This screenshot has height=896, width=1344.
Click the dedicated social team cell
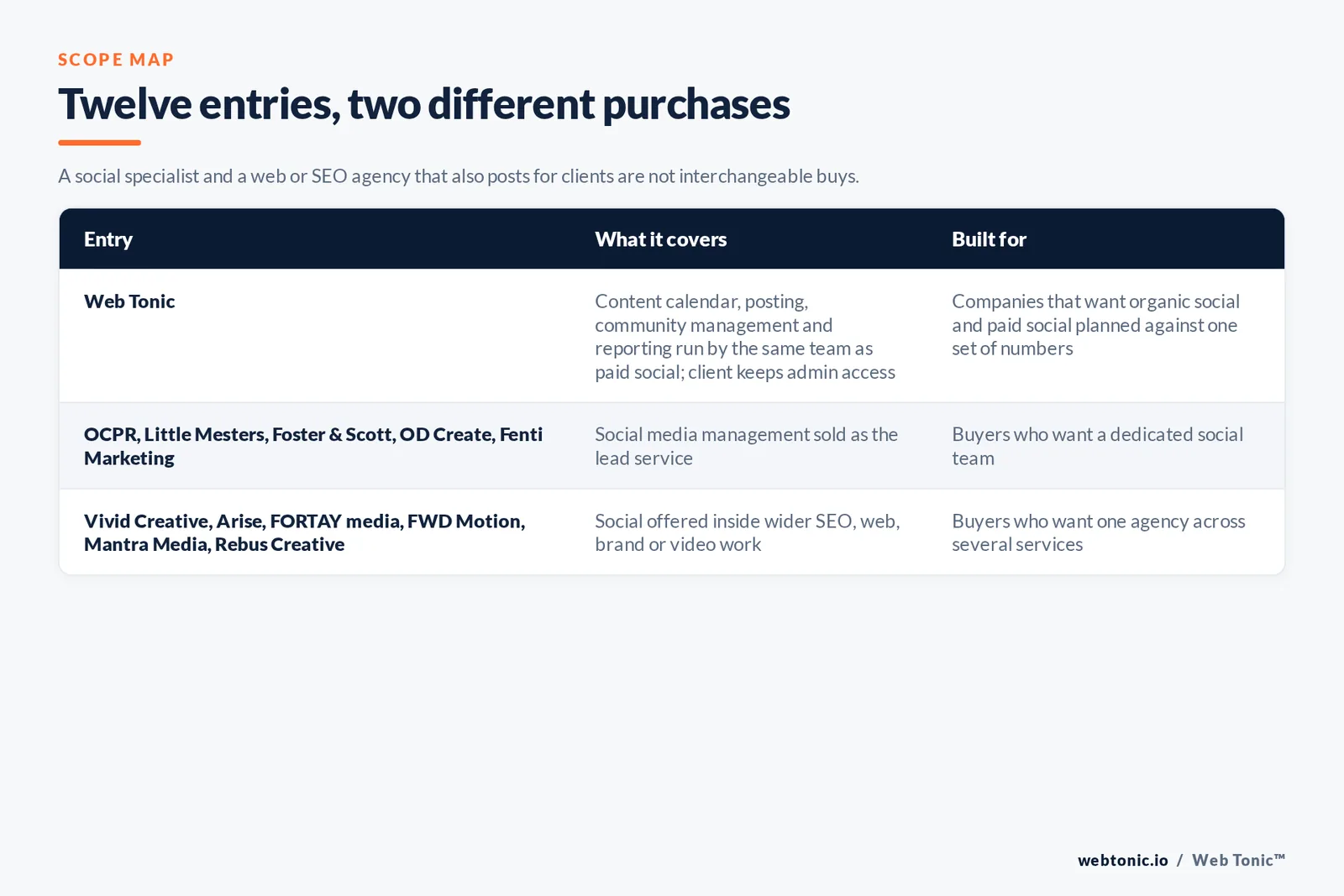click(1097, 446)
